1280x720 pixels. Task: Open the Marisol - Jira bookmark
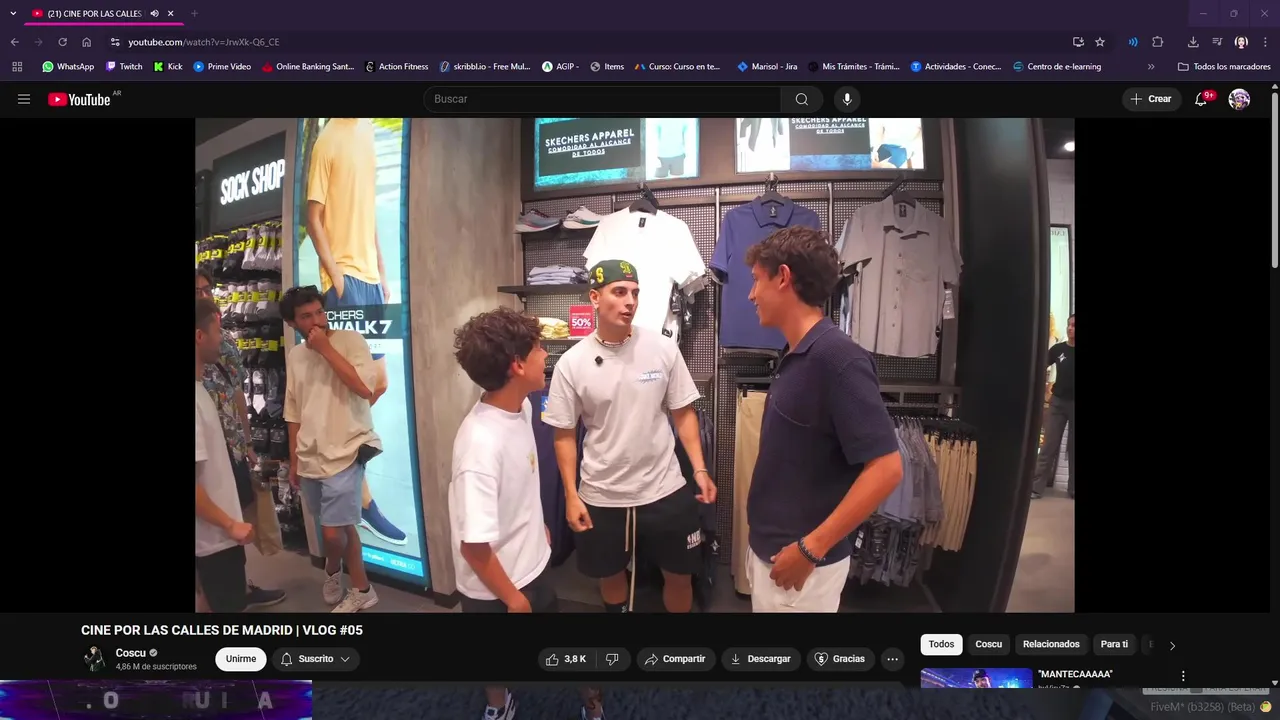767,67
